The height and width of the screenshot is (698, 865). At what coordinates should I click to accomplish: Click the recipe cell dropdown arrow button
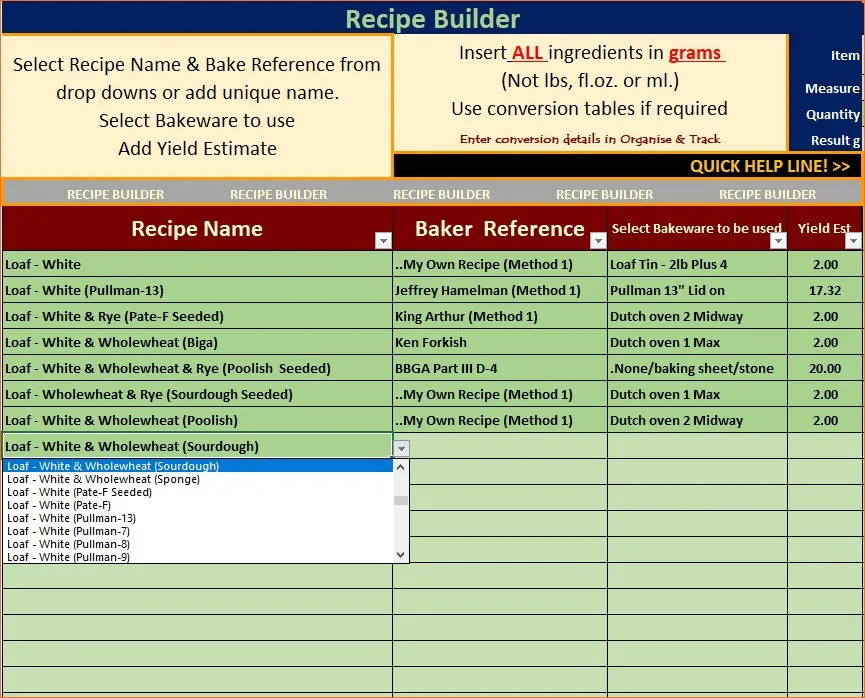(401, 448)
